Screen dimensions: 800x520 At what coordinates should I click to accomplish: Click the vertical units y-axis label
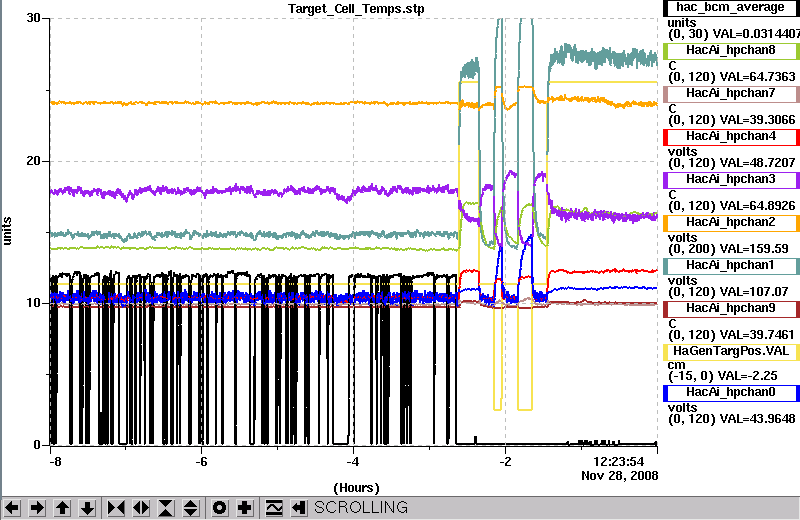(7, 231)
